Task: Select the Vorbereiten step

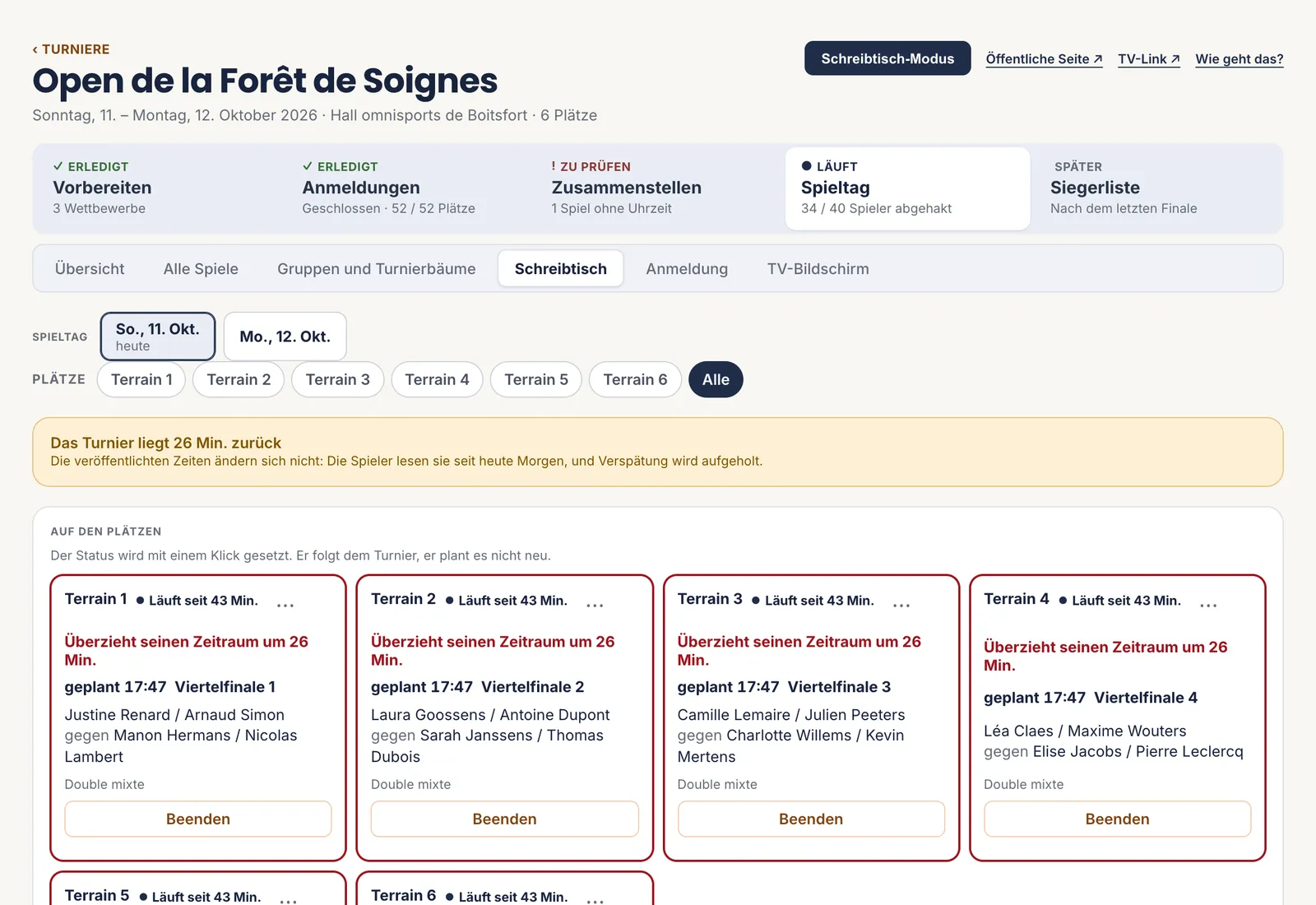Action: click(160, 188)
